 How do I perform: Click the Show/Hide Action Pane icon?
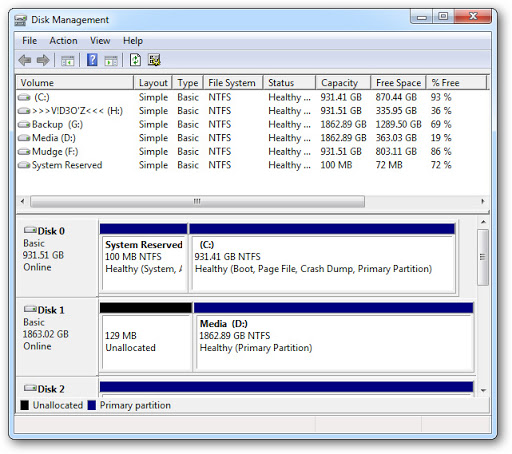tap(111, 61)
